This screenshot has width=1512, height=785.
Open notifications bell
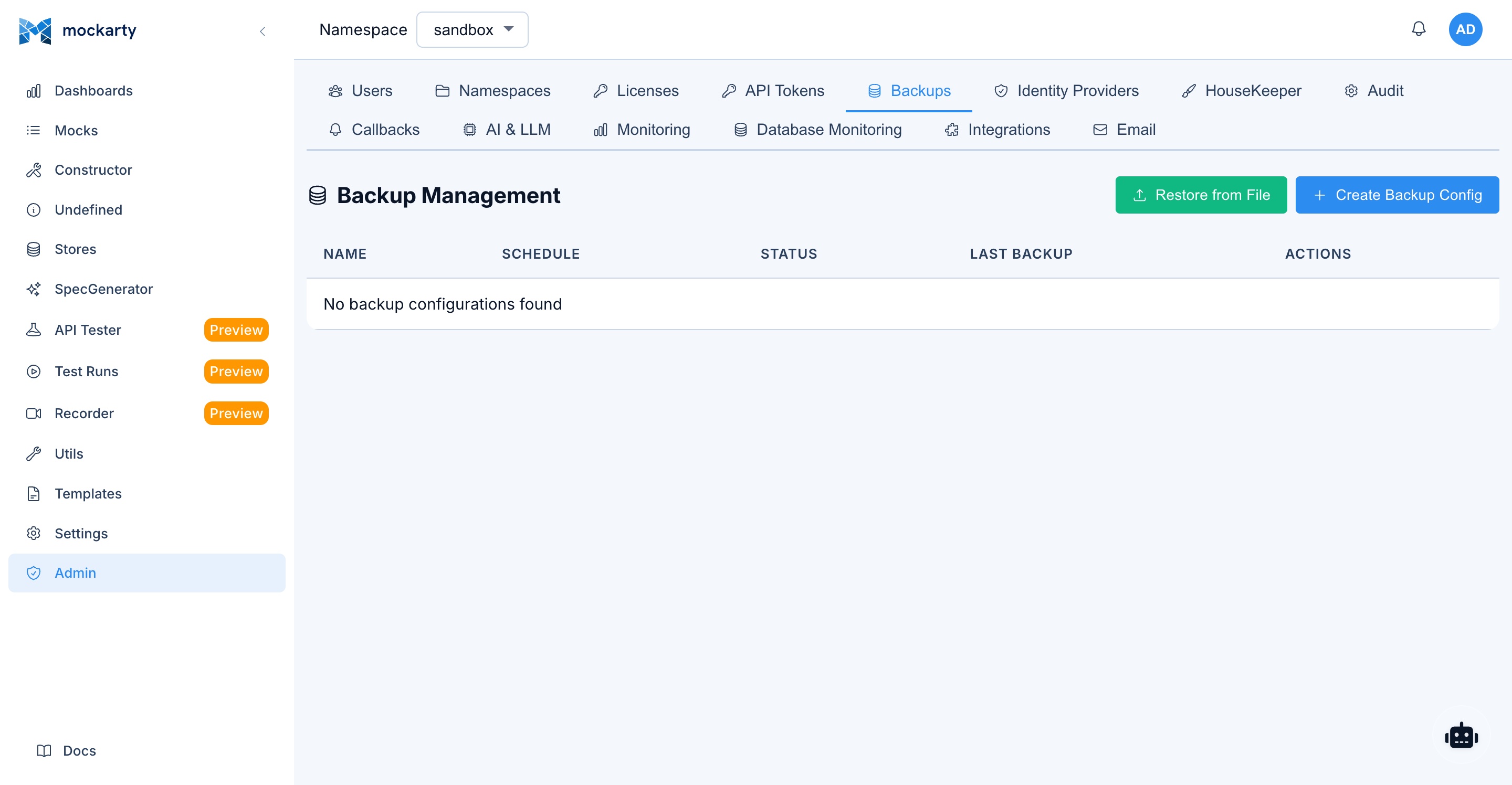pos(1418,29)
